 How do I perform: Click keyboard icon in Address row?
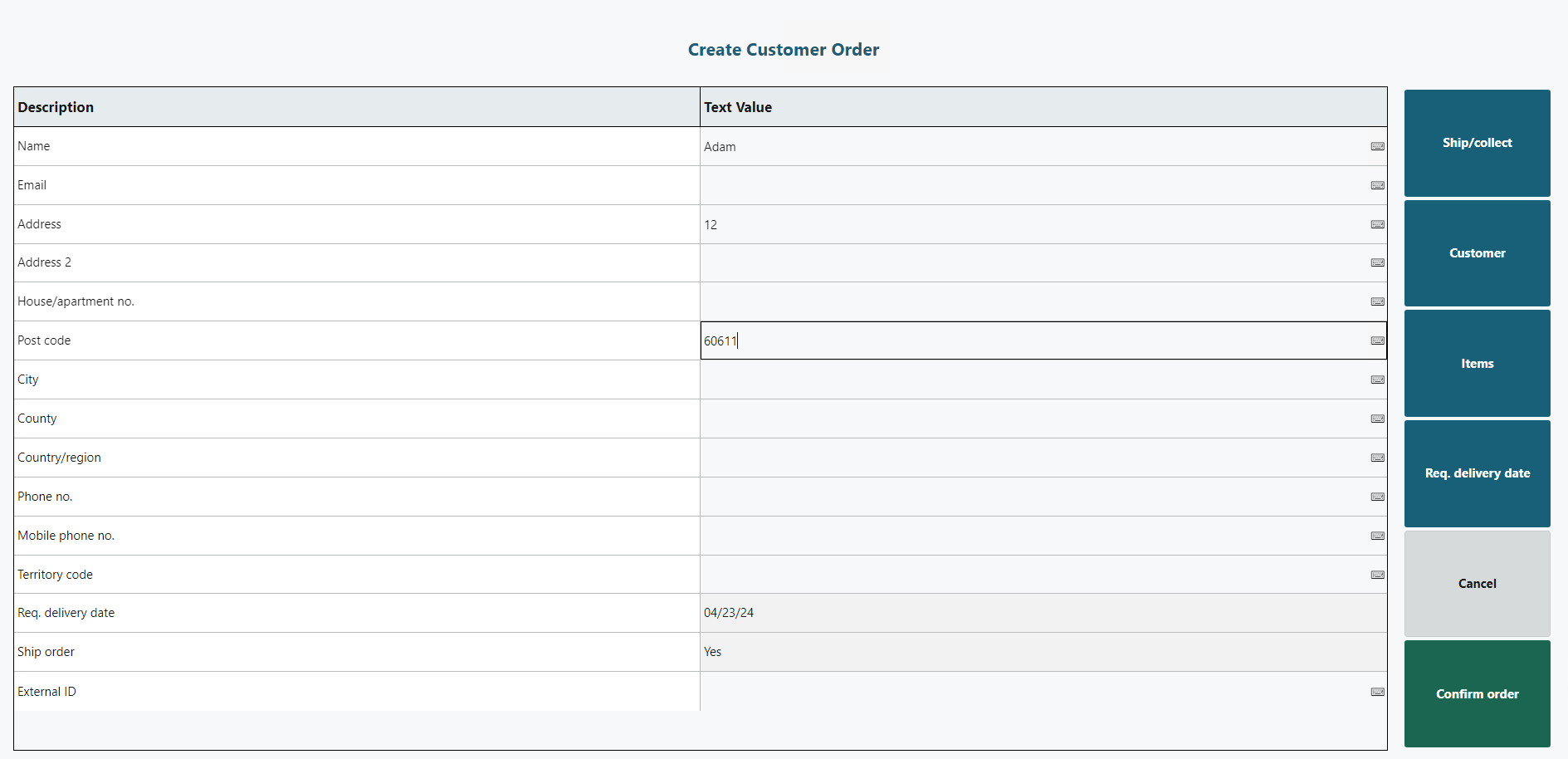click(1377, 224)
